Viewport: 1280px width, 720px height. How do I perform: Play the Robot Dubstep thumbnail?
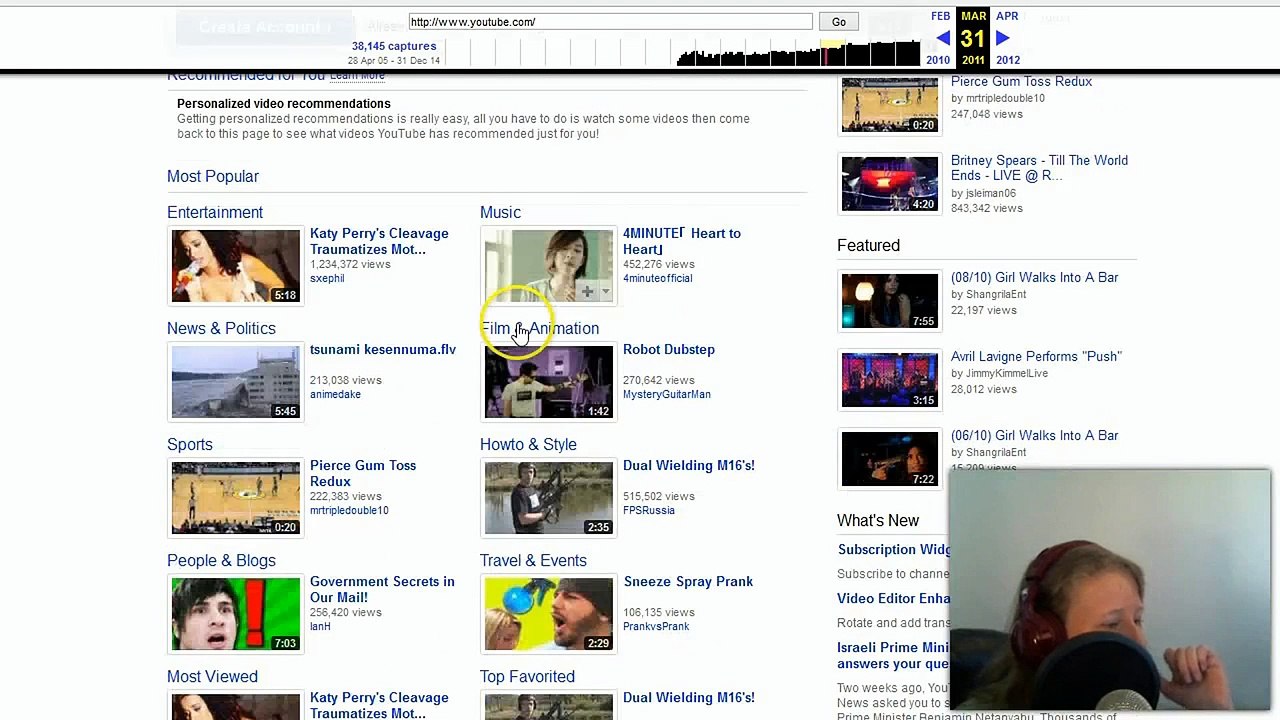click(548, 381)
